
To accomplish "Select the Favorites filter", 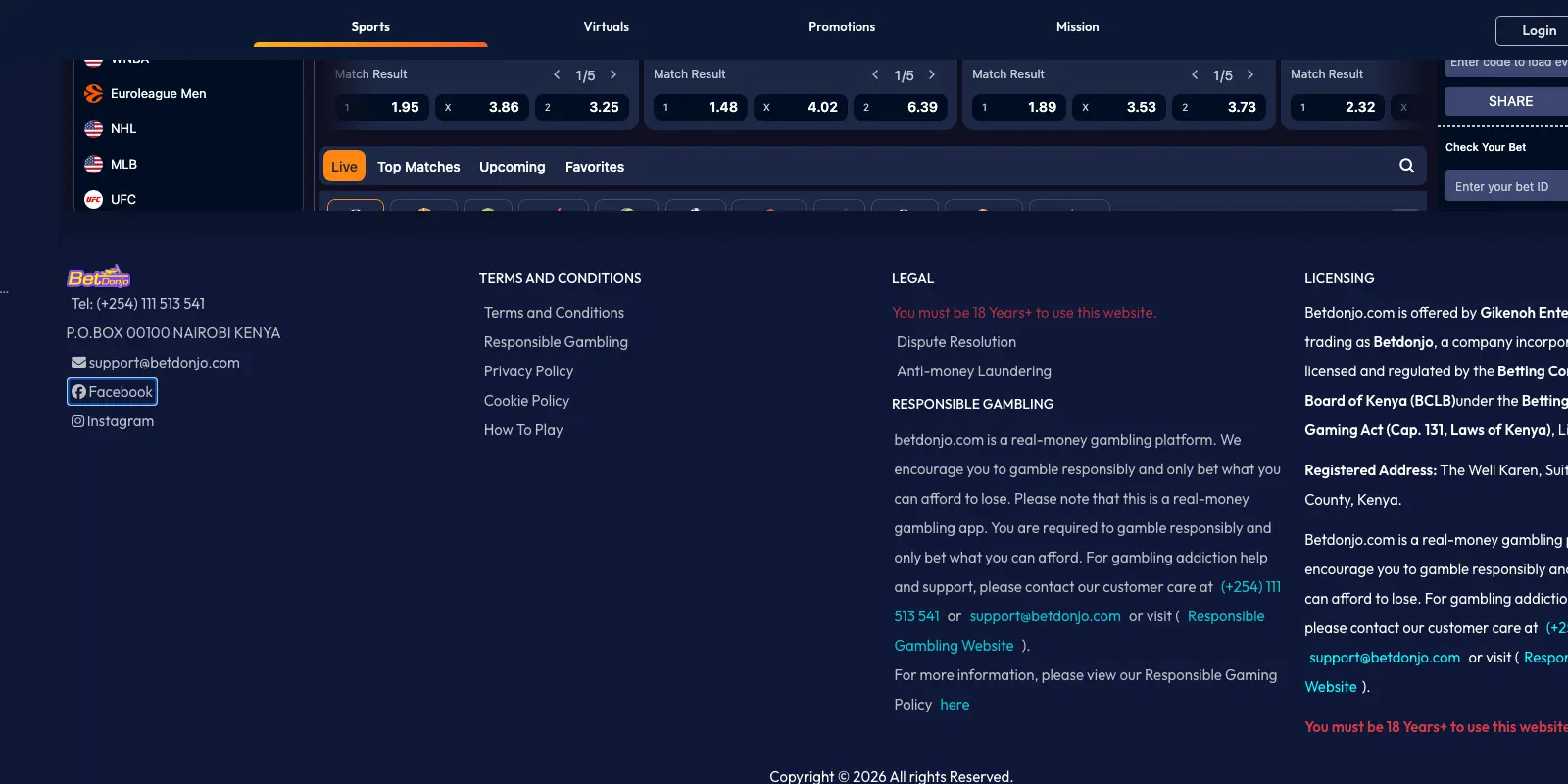I will (595, 167).
